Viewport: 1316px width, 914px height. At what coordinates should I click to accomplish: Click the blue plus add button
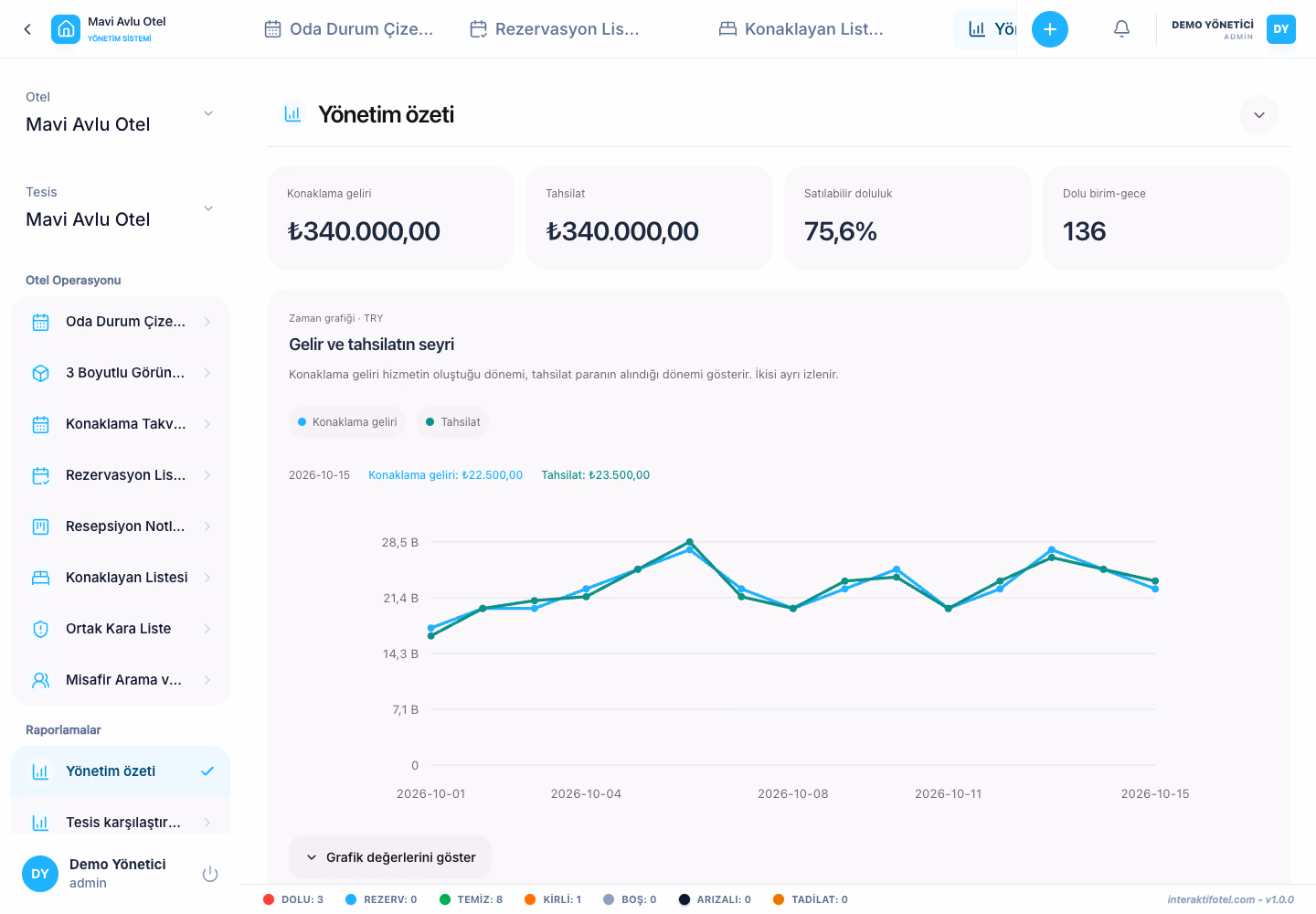(x=1050, y=29)
